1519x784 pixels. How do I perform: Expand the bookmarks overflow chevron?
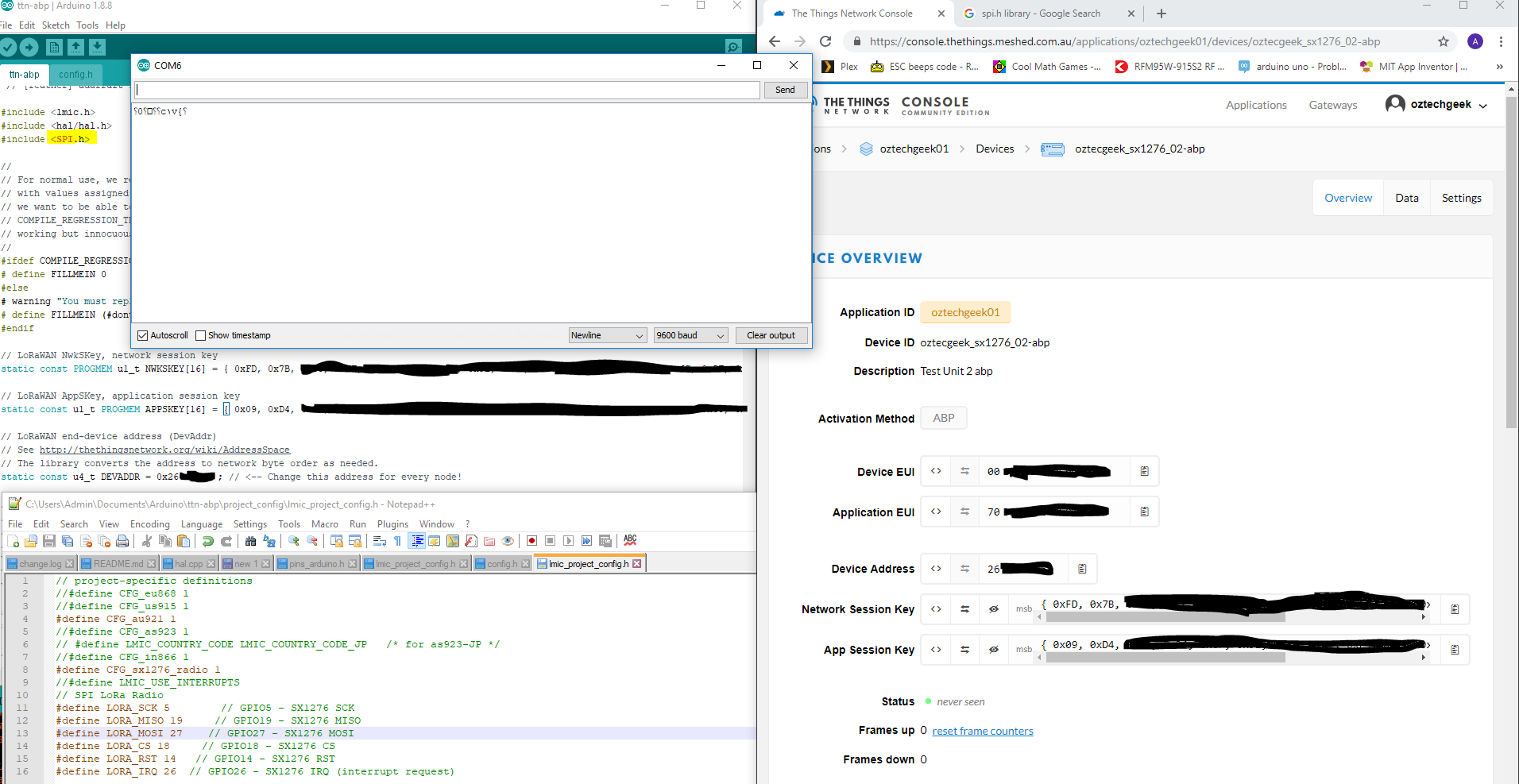click(1499, 67)
